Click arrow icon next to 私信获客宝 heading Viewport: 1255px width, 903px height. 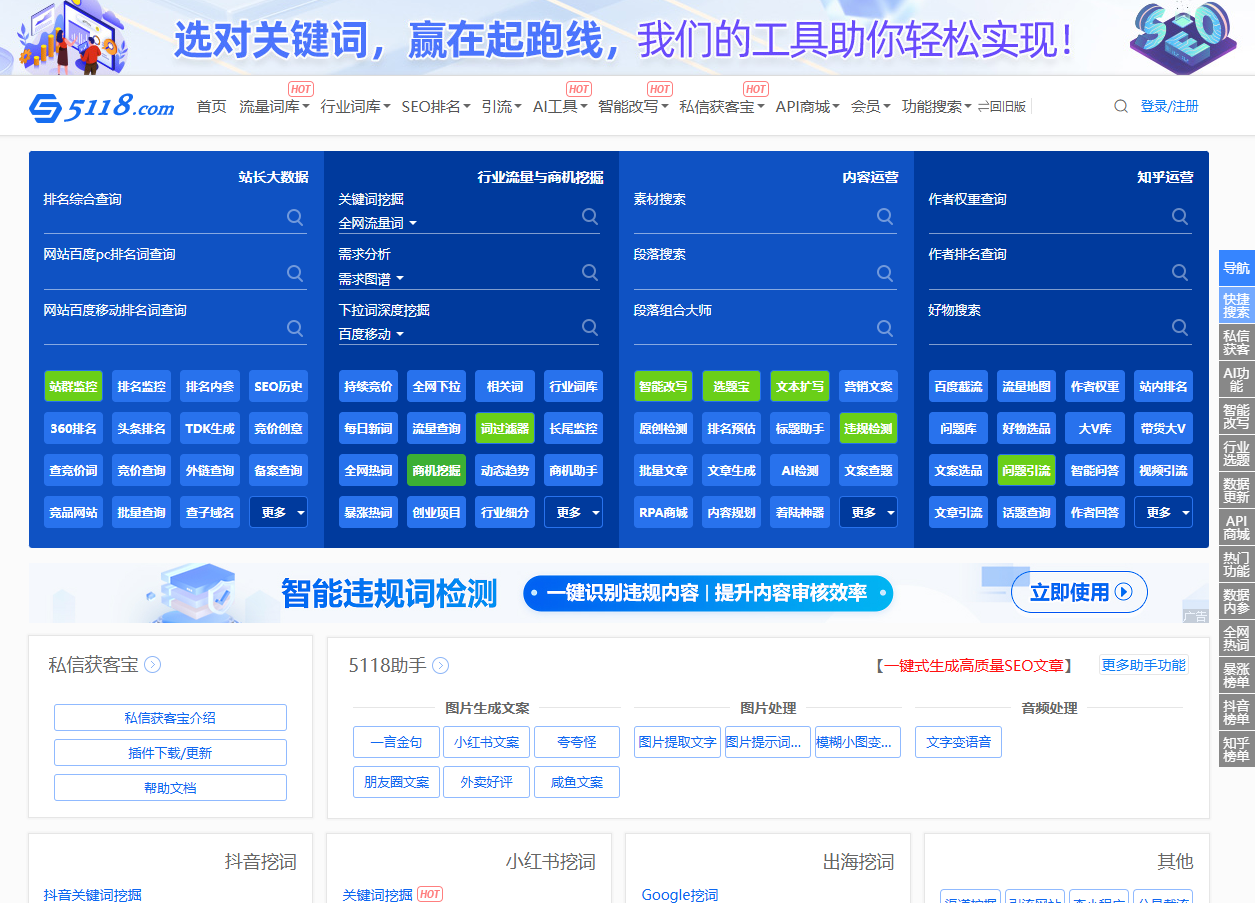tap(153, 665)
